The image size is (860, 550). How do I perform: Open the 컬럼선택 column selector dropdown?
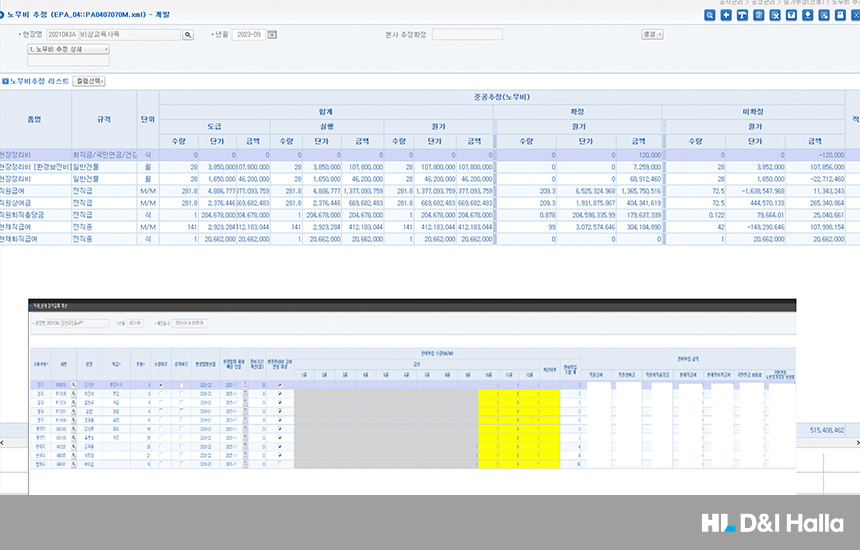coord(89,80)
